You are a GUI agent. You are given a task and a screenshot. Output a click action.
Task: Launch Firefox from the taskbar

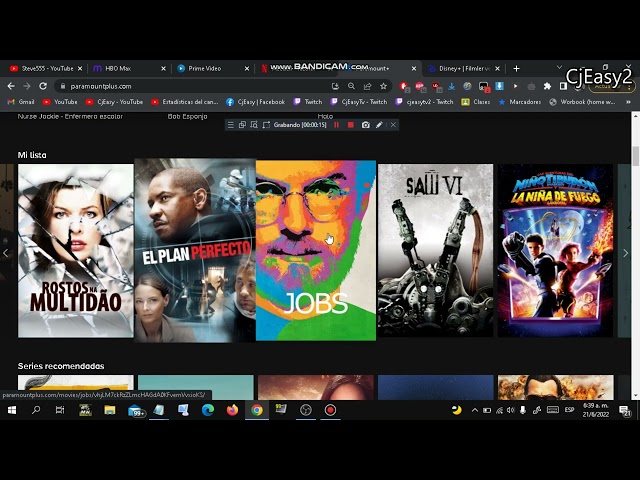(x=232, y=410)
